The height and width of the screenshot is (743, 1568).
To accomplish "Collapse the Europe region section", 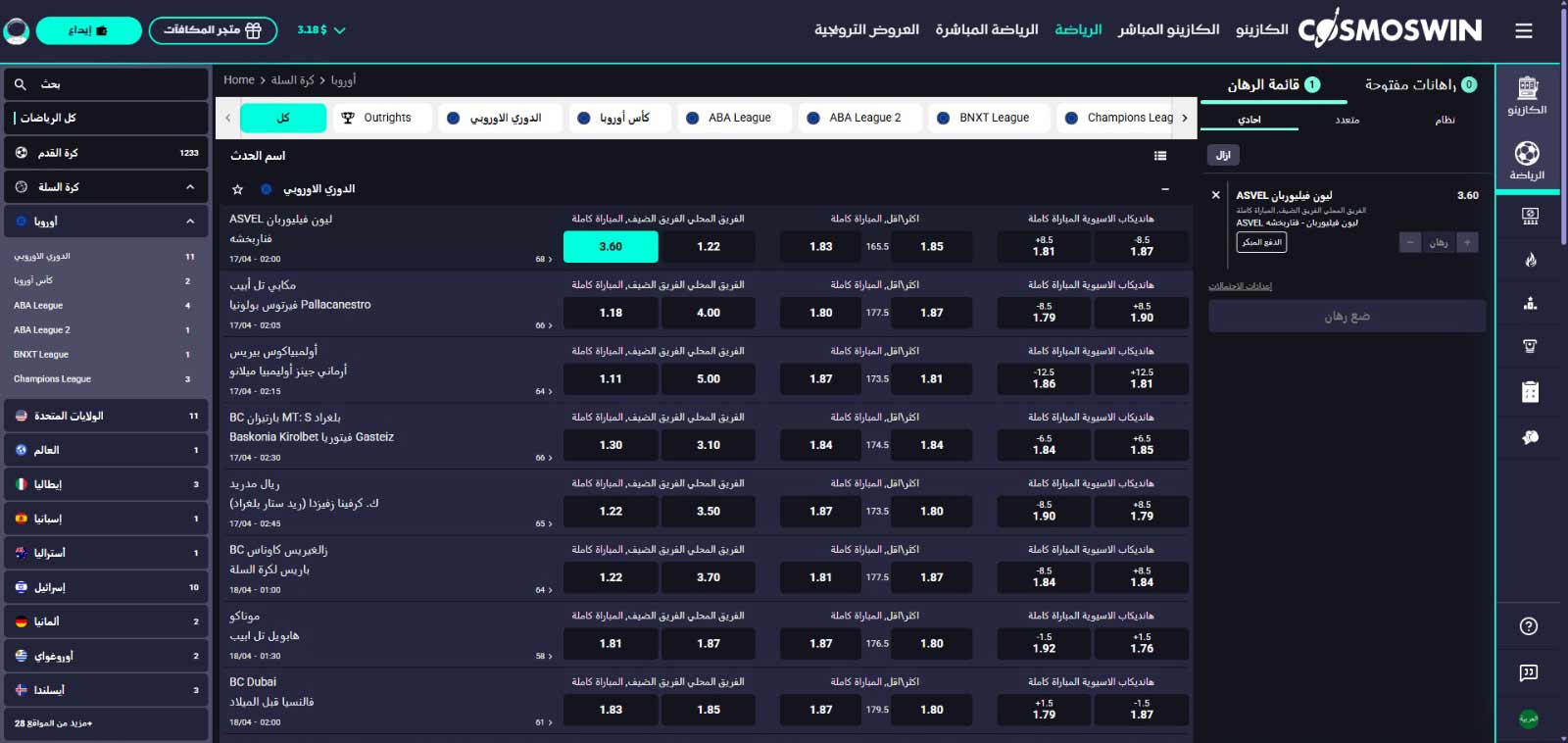I will point(190,222).
